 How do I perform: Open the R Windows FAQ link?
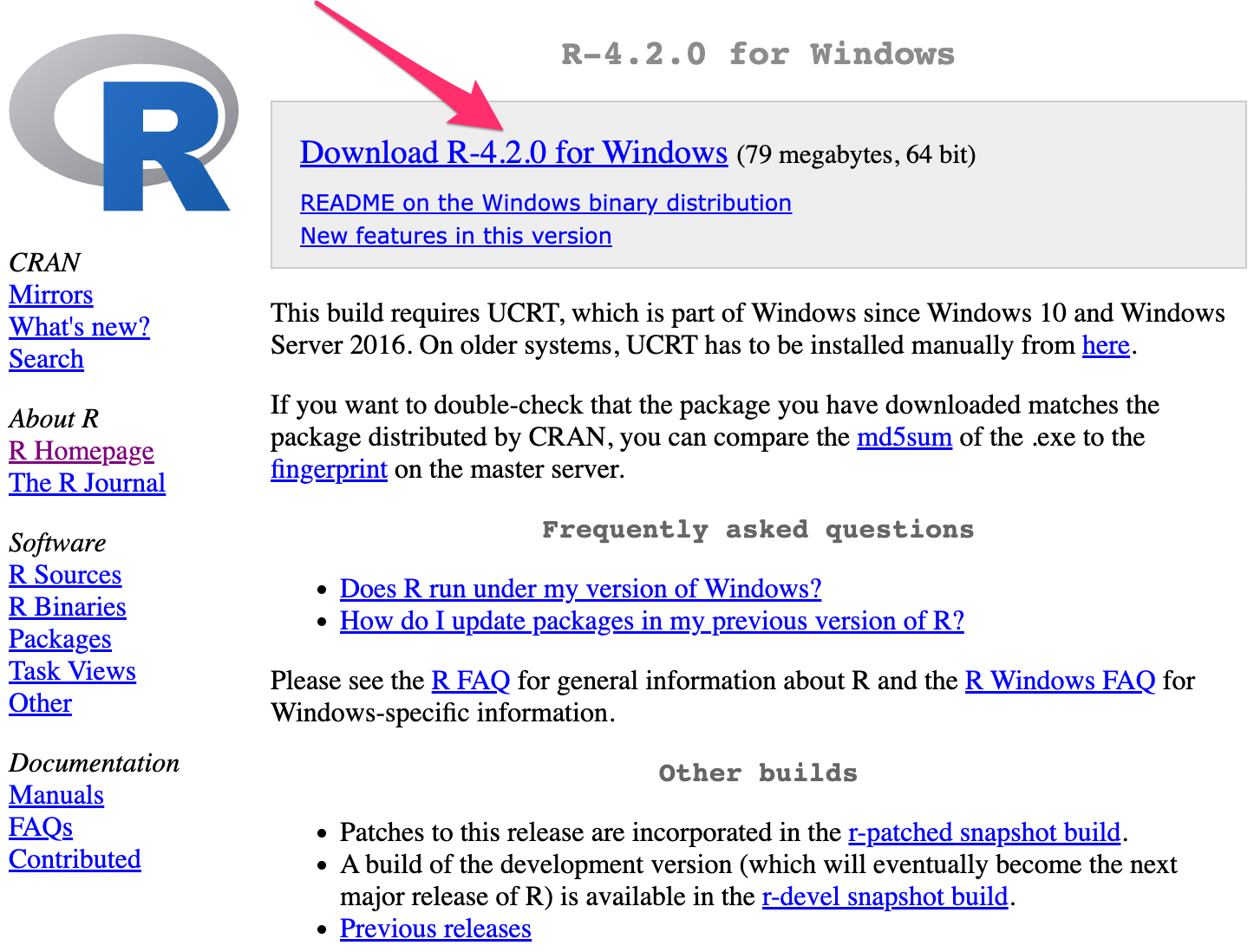pos(1060,681)
